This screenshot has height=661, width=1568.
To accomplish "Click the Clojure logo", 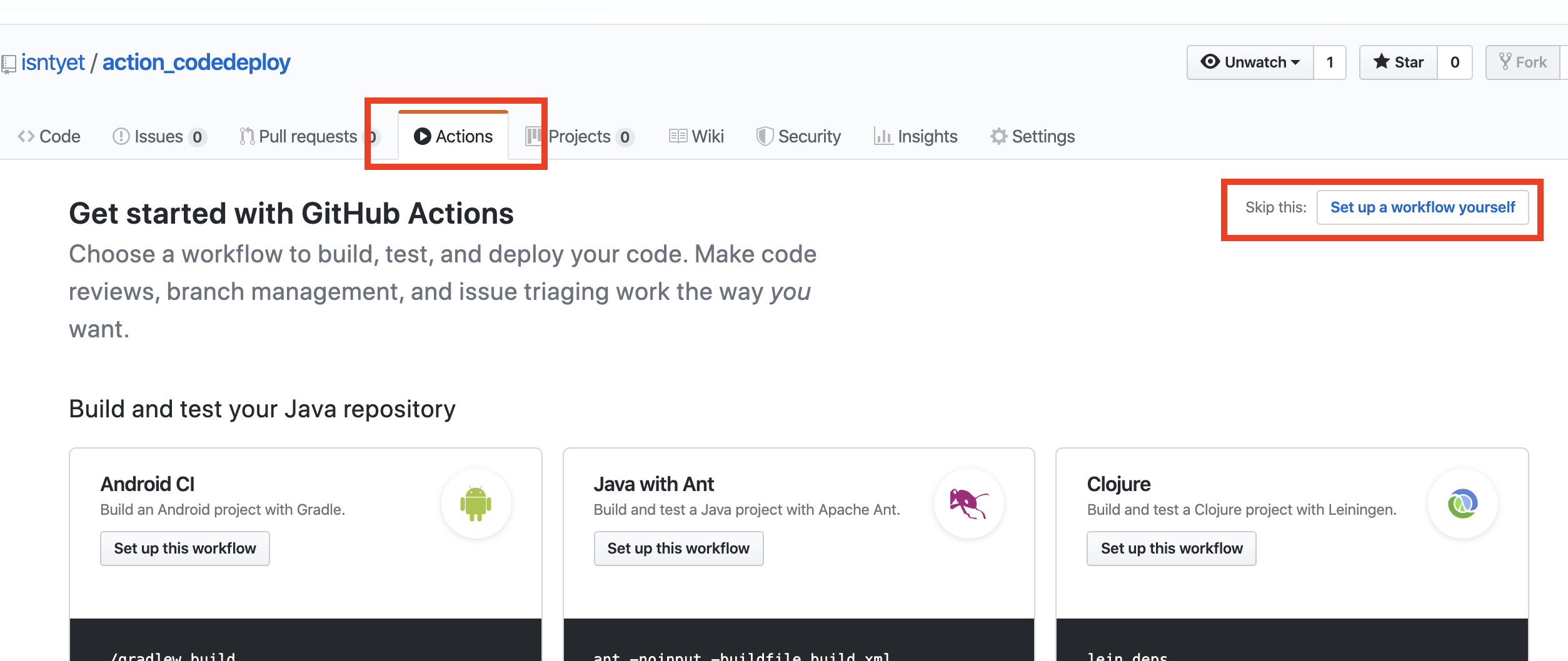I will click(x=1462, y=504).
